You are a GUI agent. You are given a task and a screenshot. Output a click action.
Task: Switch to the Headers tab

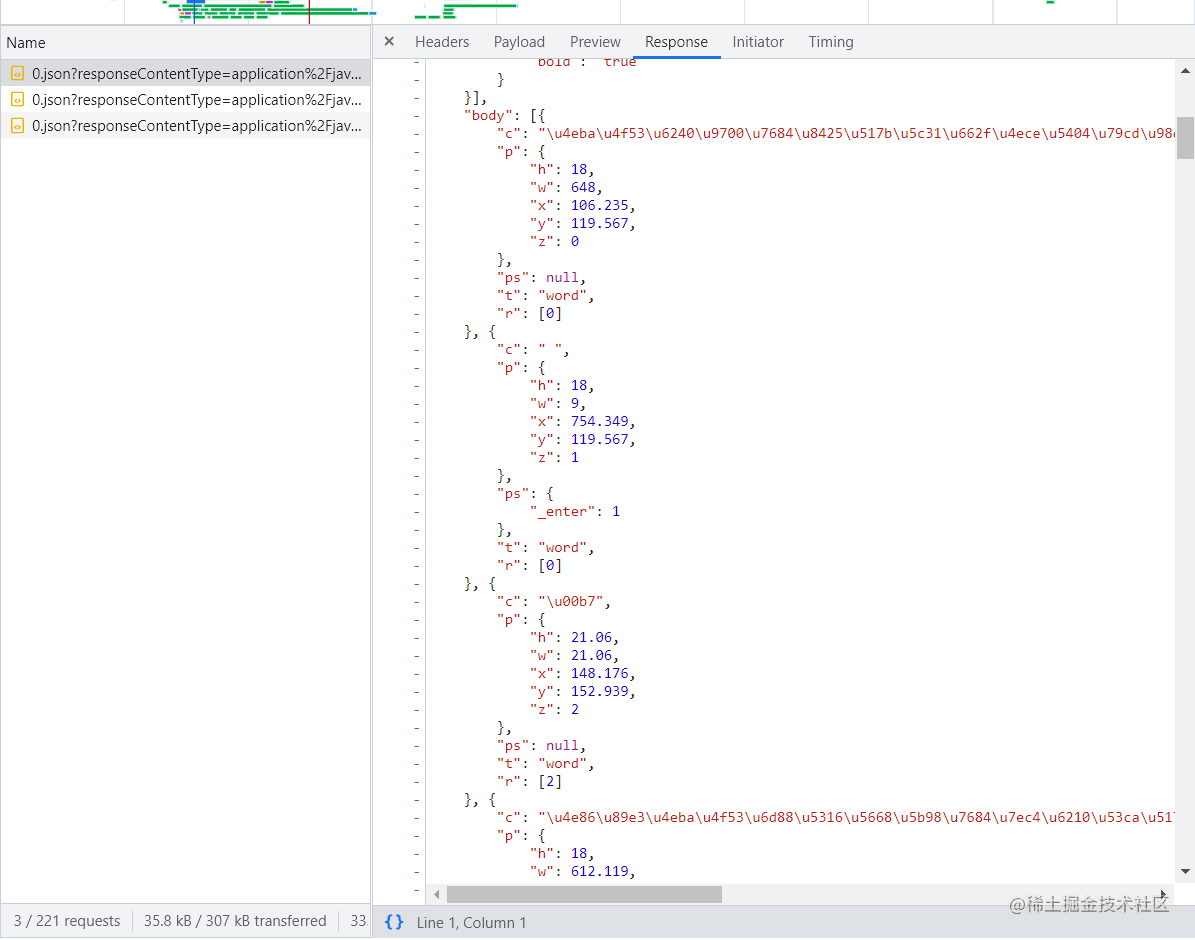tap(442, 42)
